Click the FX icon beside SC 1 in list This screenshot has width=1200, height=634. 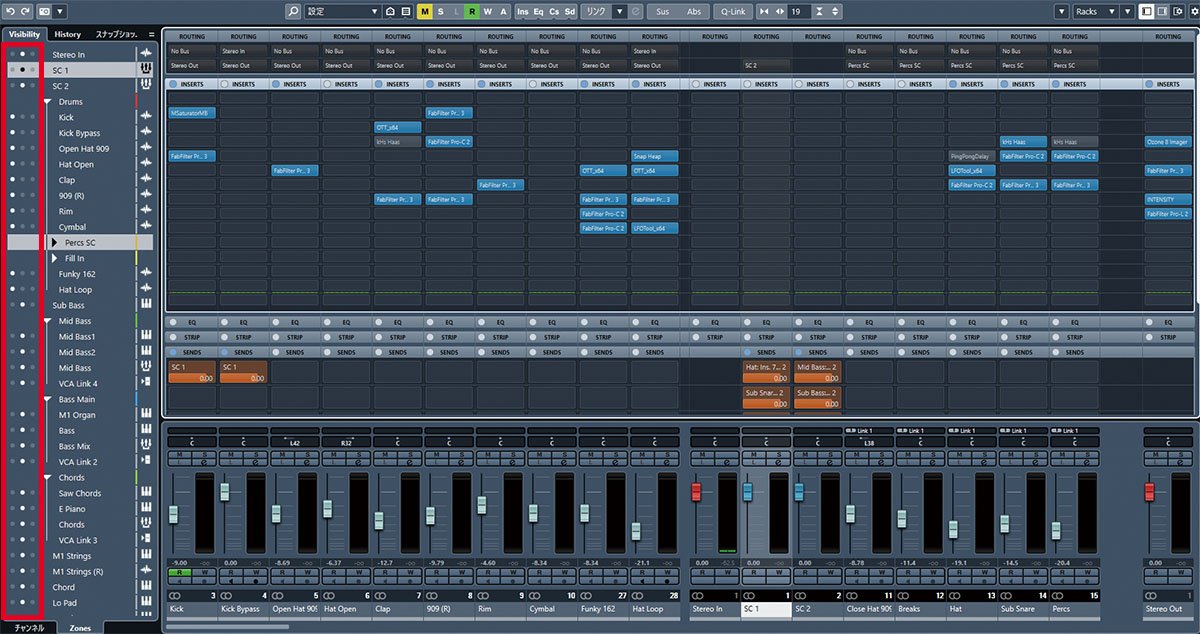click(145, 70)
